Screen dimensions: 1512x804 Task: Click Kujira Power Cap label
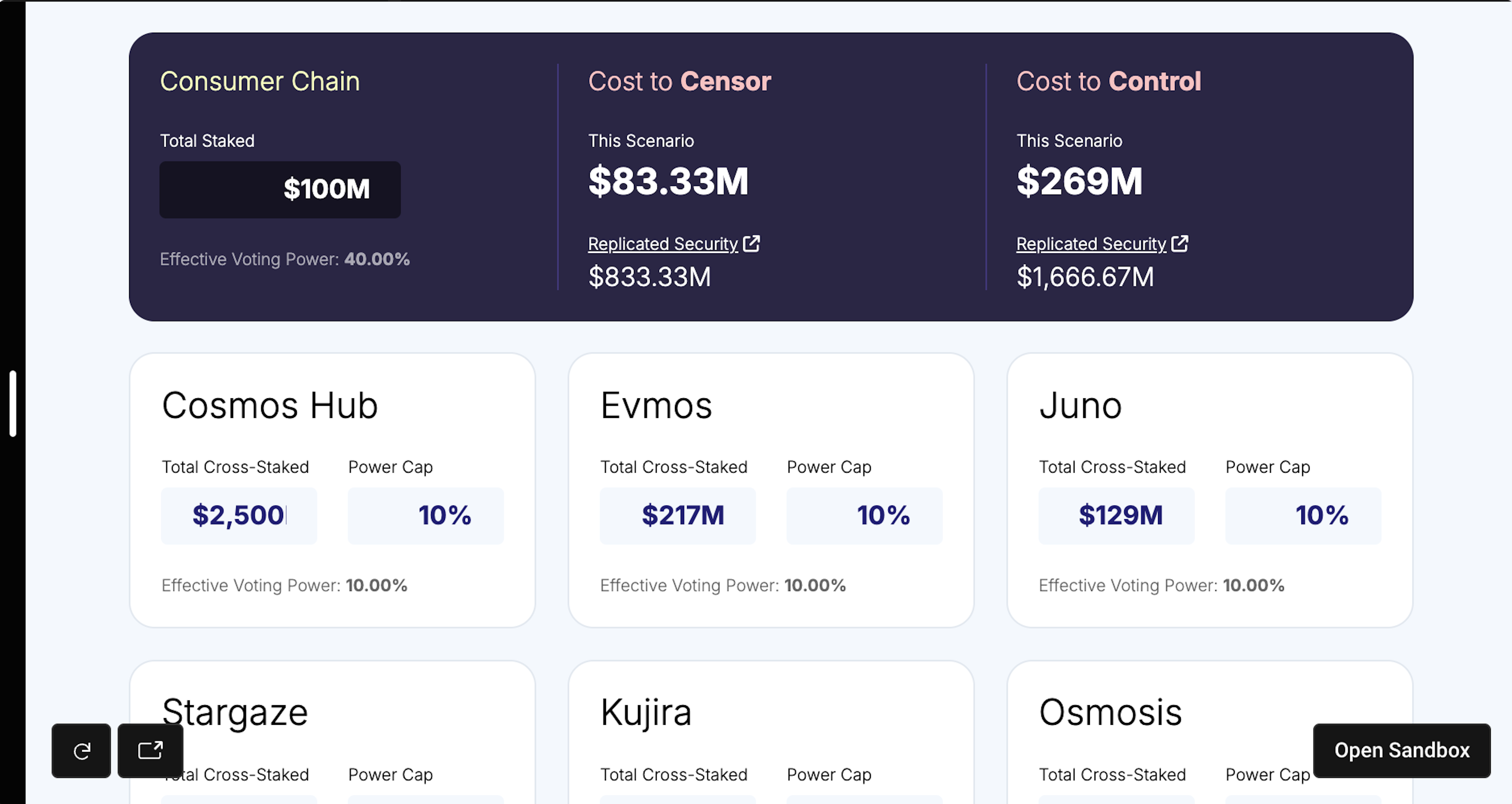tap(829, 774)
